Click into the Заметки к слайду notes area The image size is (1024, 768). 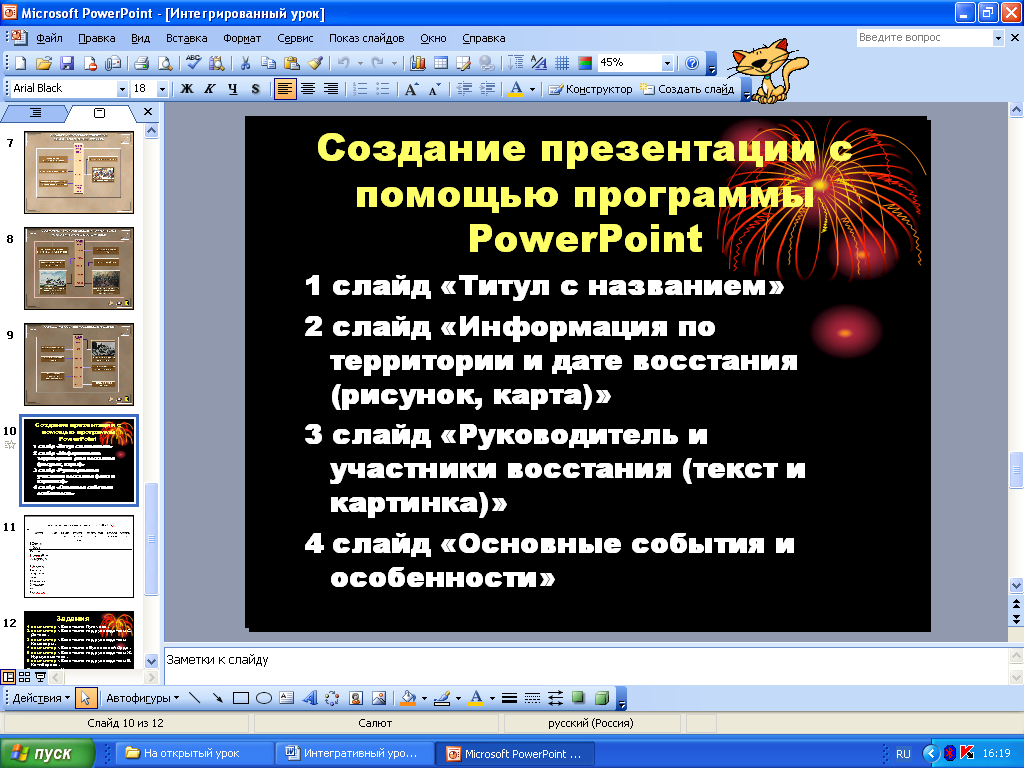click(586, 665)
